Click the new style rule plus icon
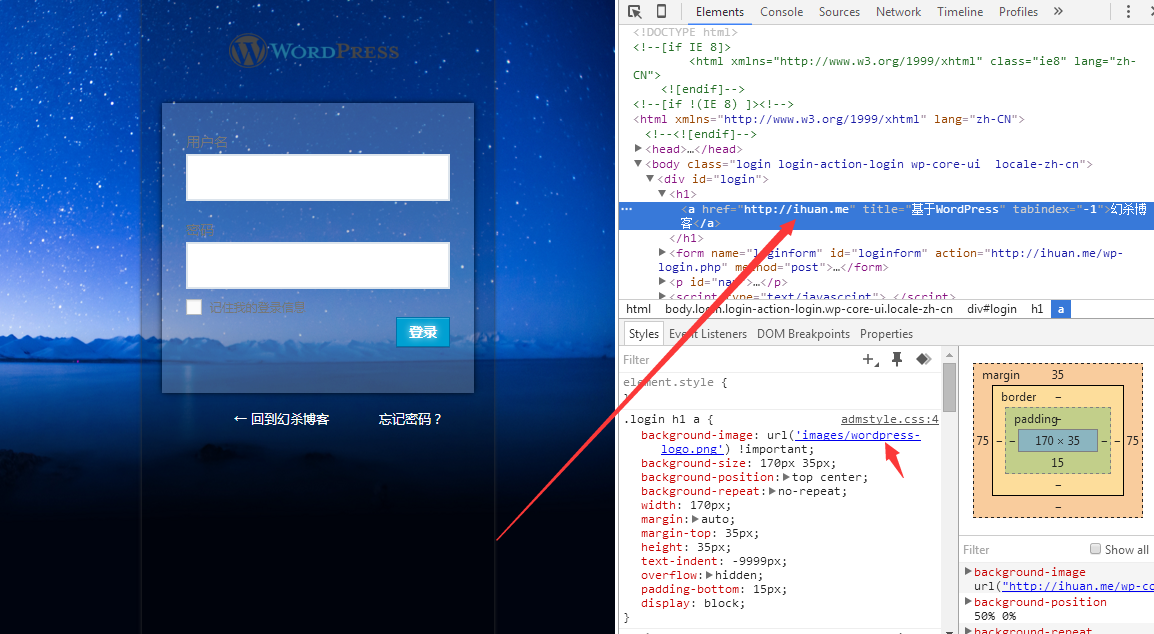Viewport: 1154px width, 634px height. coord(869,359)
